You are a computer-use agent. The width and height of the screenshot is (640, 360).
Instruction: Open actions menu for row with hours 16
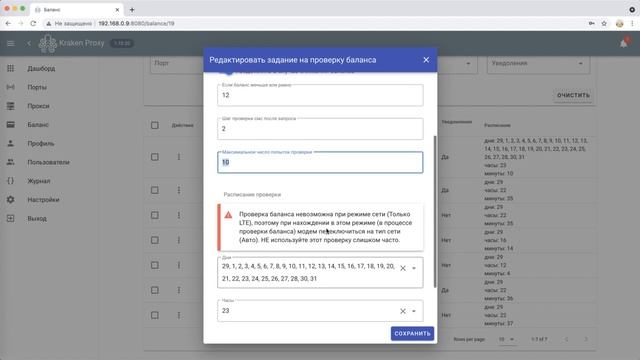(x=179, y=240)
